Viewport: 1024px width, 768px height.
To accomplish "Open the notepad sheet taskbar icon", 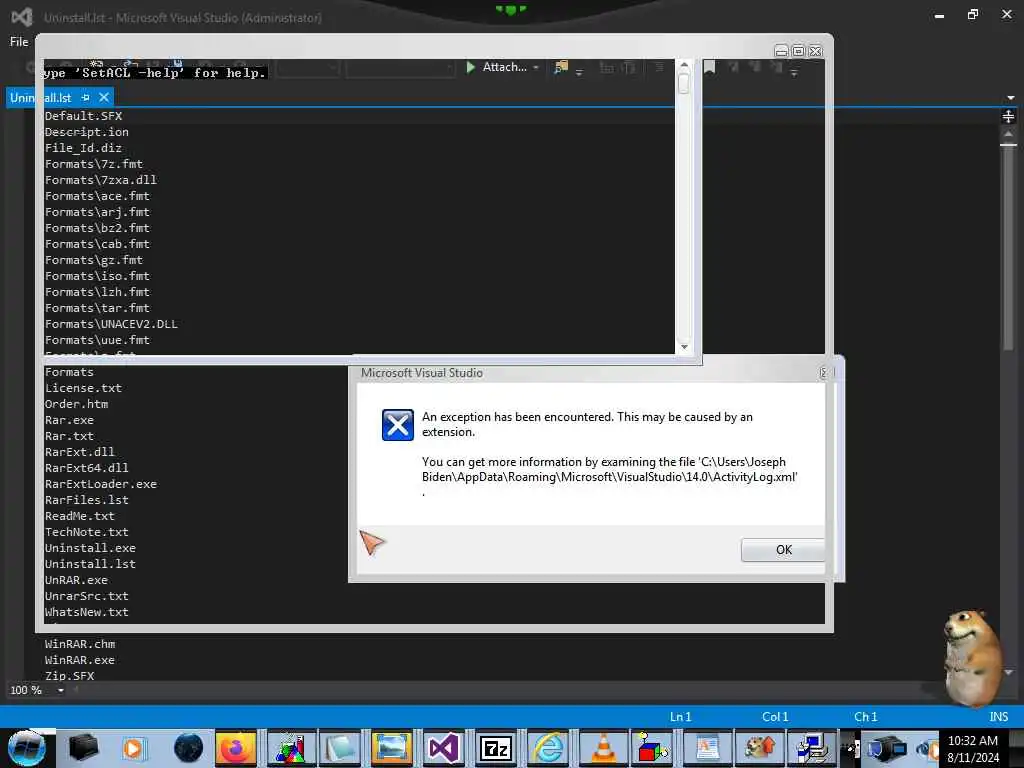I will coord(340,748).
